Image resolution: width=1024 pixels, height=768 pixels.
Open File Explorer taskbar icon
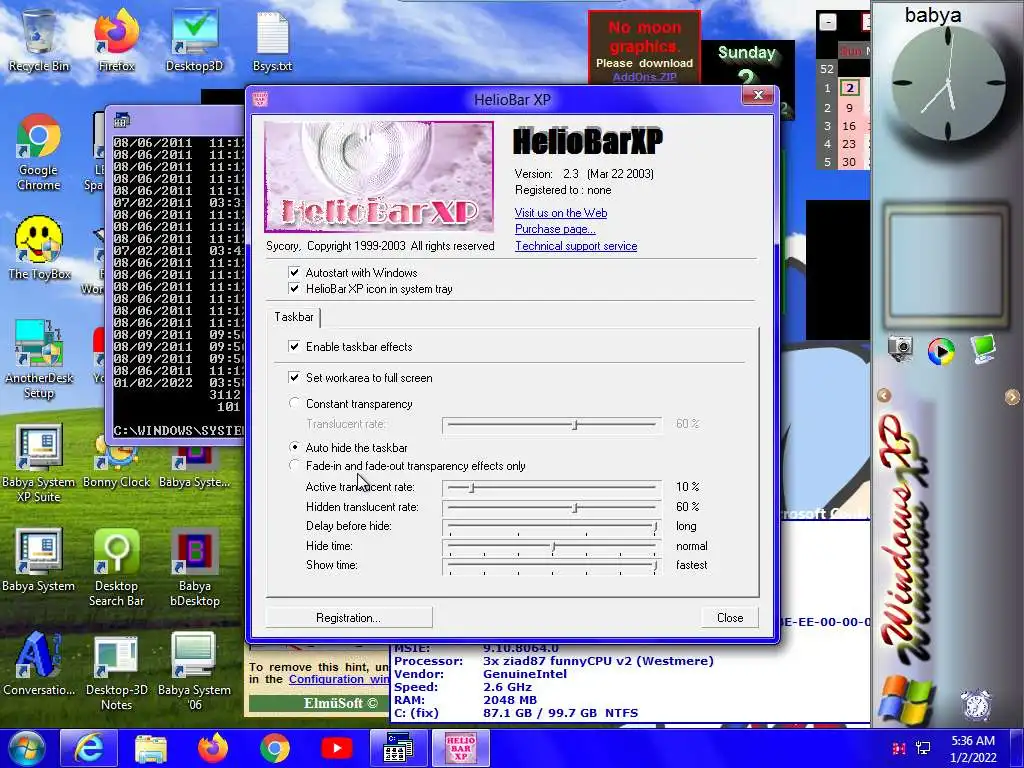click(x=151, y=748)
